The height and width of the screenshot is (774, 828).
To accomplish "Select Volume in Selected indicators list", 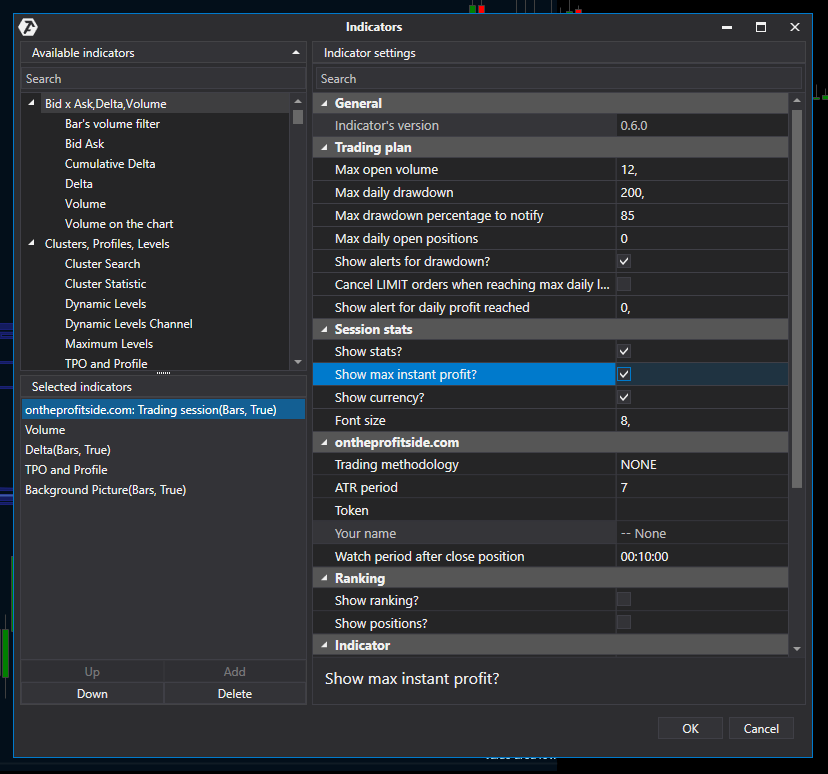I will 163,430.
